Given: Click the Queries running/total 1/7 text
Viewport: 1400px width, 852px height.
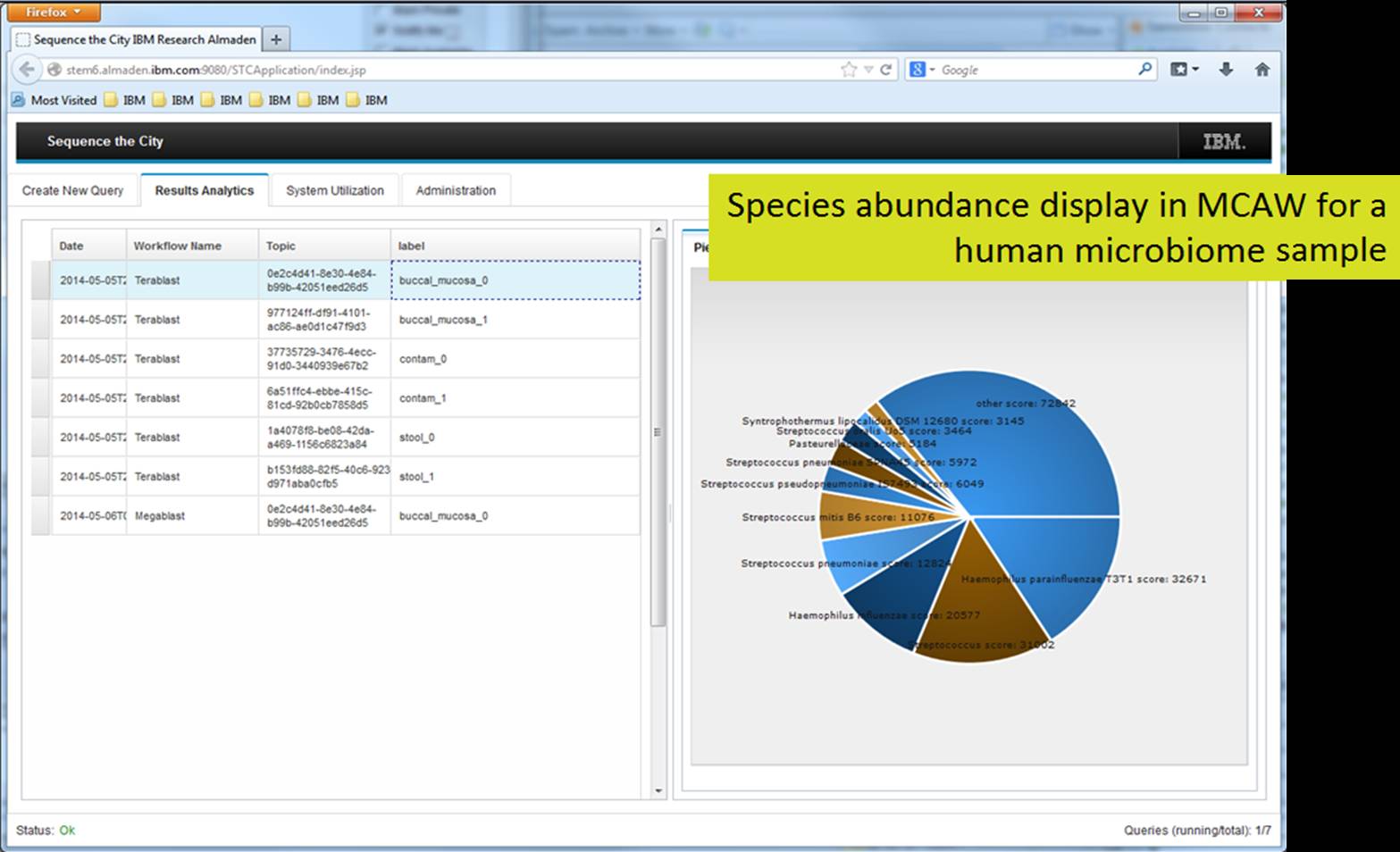Looking at the screenshot, I should (x=1197, y=830).
